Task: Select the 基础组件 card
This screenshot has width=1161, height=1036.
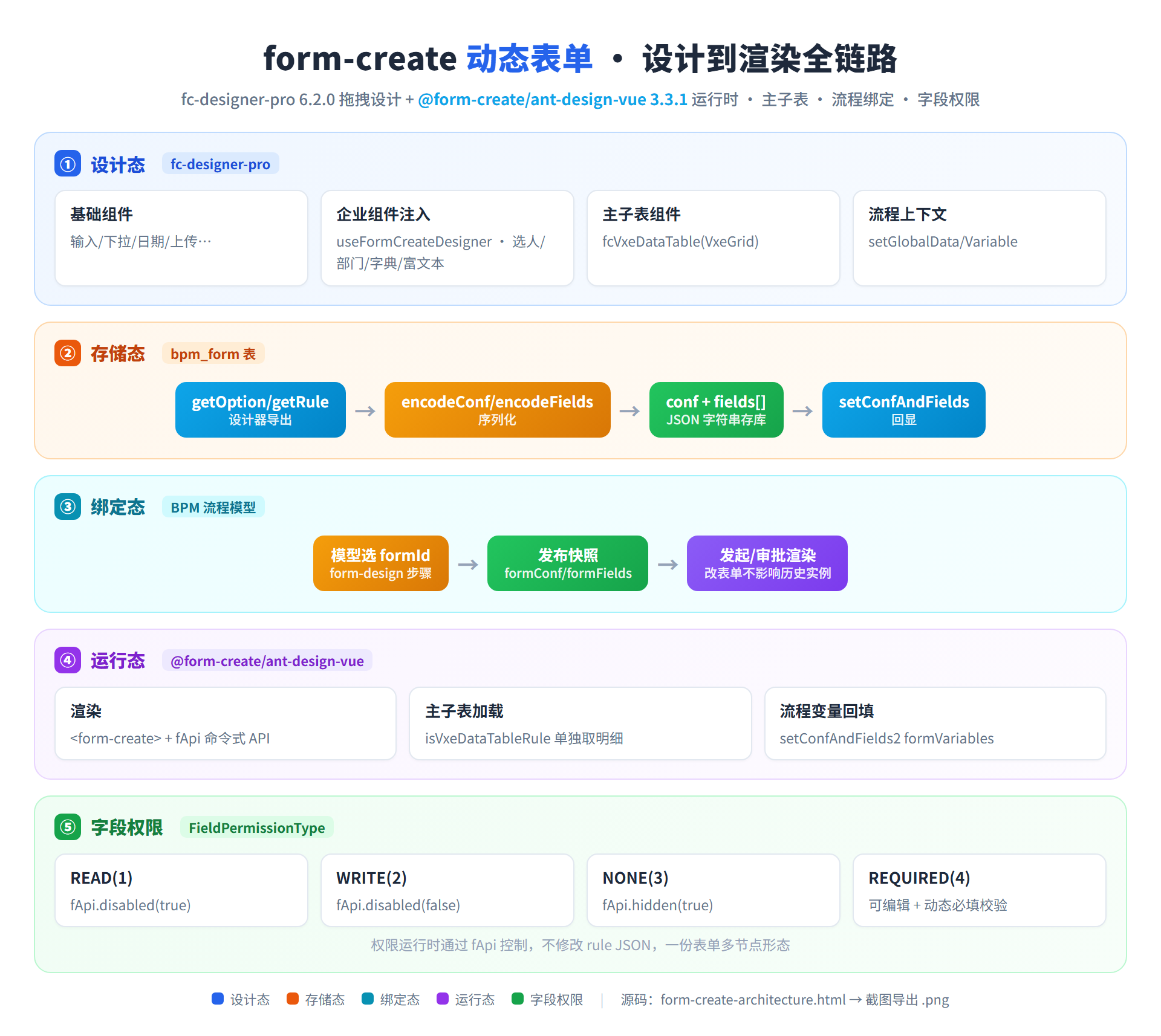Action: pos(181,238)
